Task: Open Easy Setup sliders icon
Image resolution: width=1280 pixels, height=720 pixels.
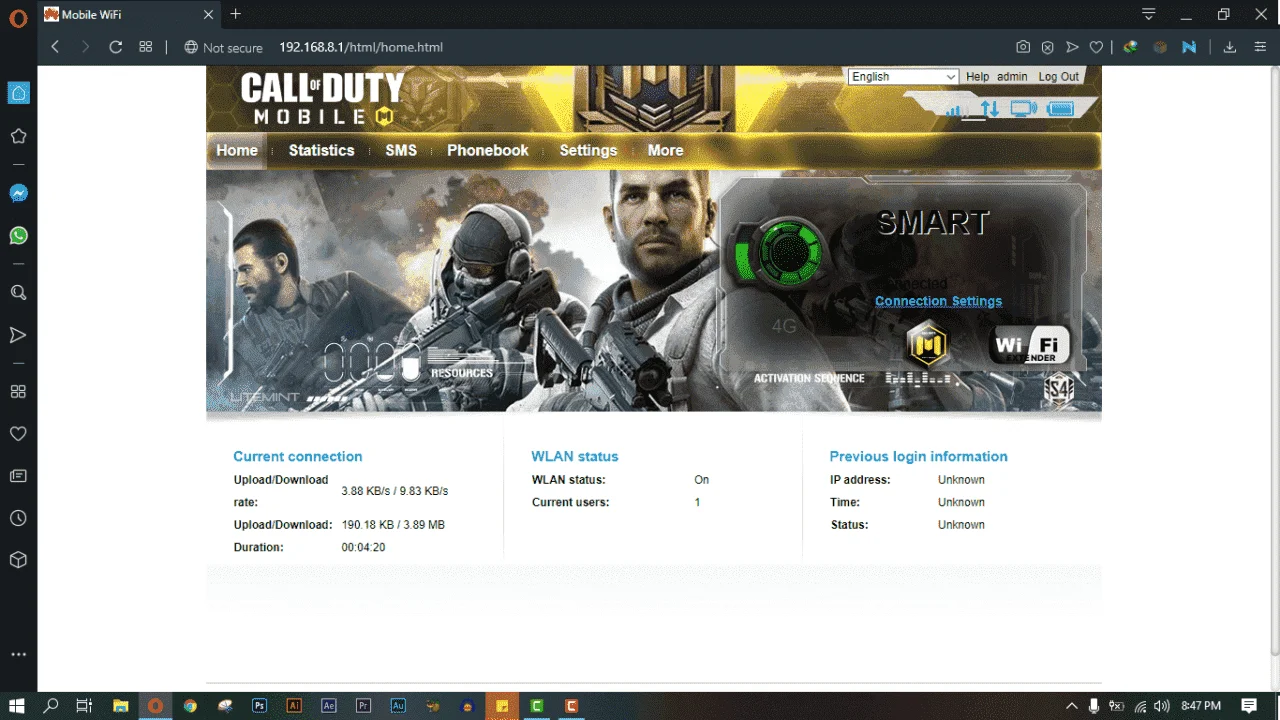Action: coord(1260,47)
